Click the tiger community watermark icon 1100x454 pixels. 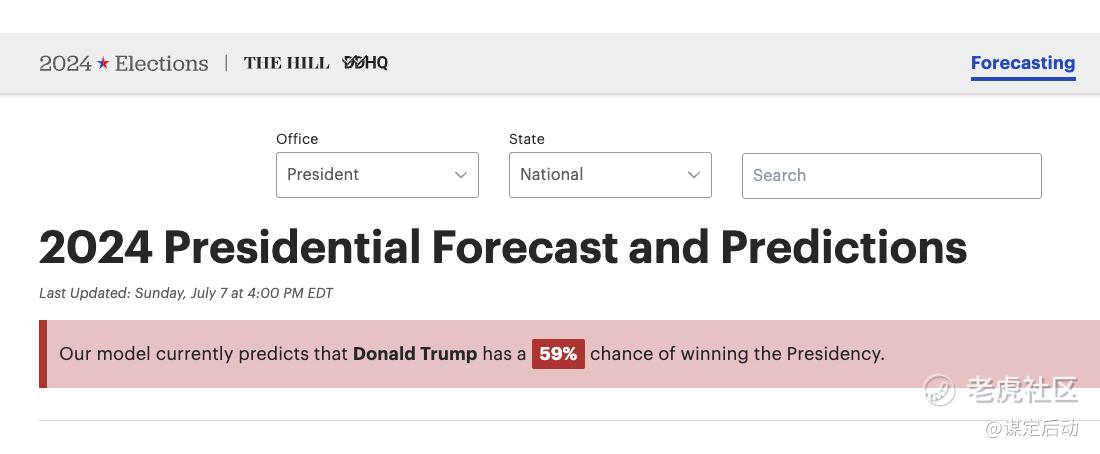pyautogui.click(x=939, y=389)
